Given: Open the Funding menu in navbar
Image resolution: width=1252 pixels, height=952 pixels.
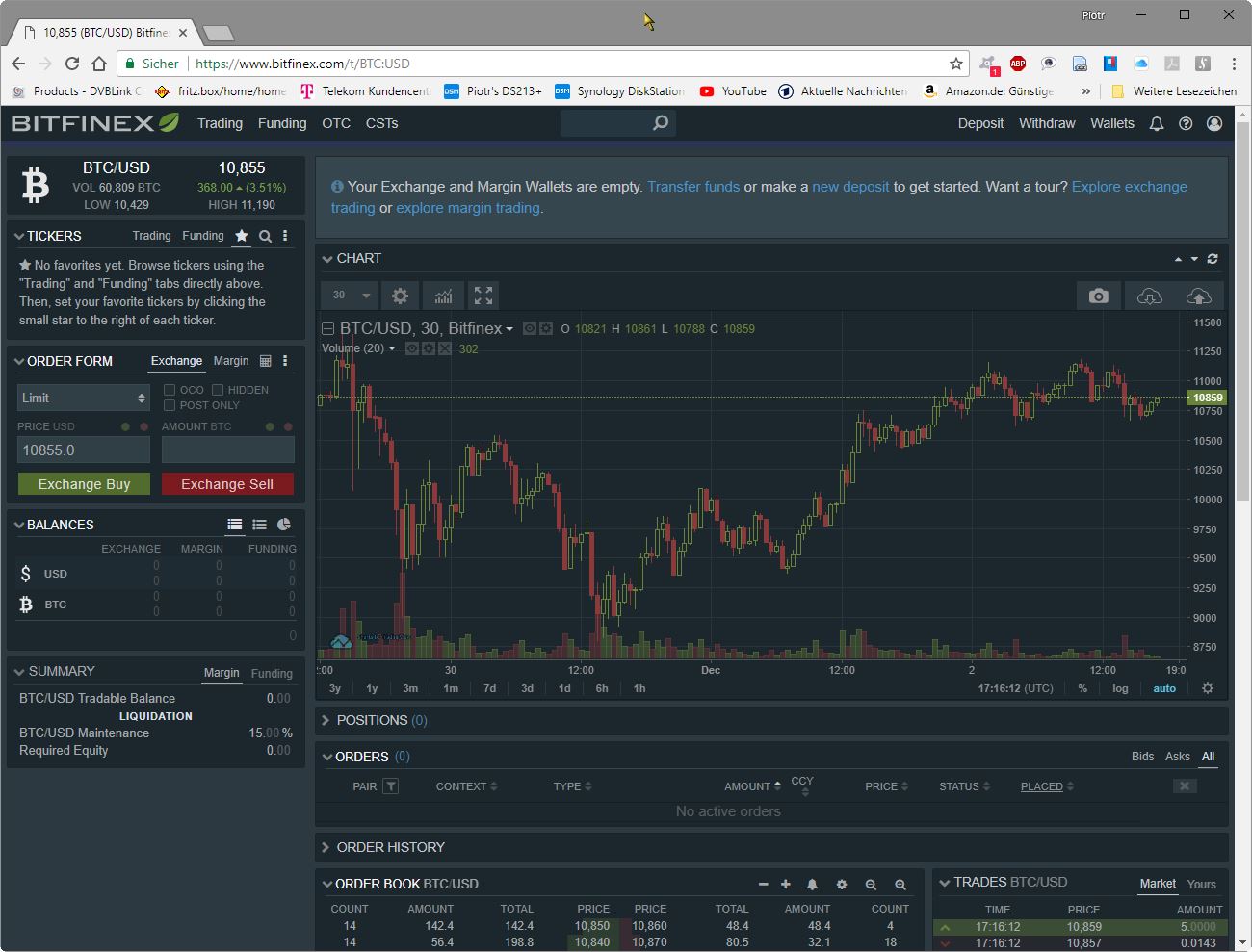Looking at the screenshot, I should pyautogui.click(x=282, y=123).
